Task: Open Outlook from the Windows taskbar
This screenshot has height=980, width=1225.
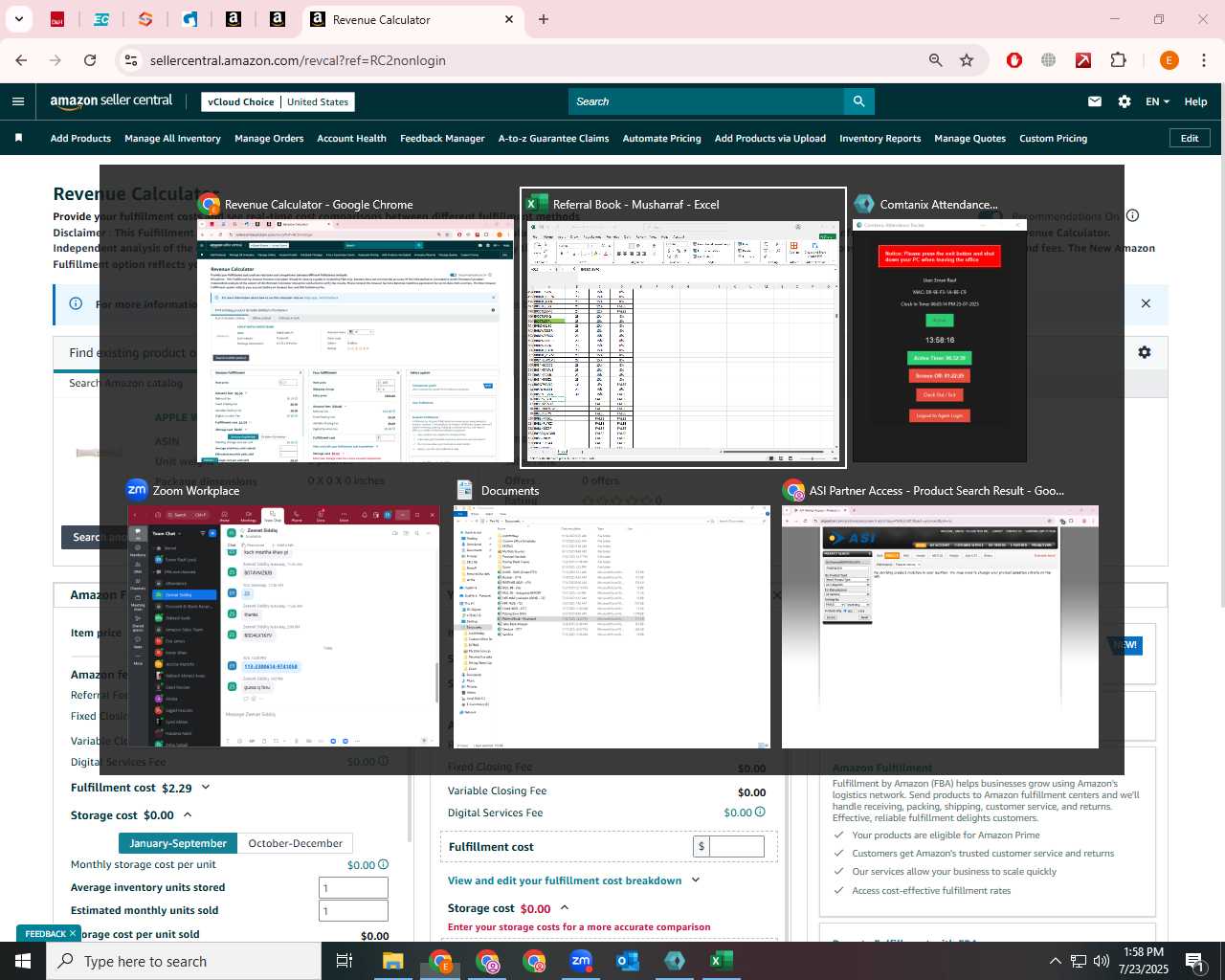Action: click(x=628, y=961)
